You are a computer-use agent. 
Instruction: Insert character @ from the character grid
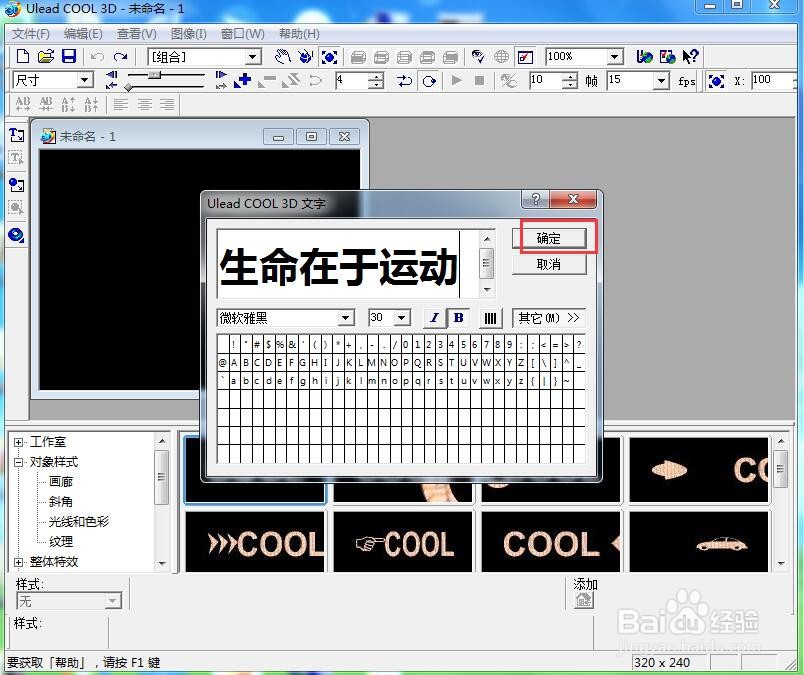pos(223,363)
